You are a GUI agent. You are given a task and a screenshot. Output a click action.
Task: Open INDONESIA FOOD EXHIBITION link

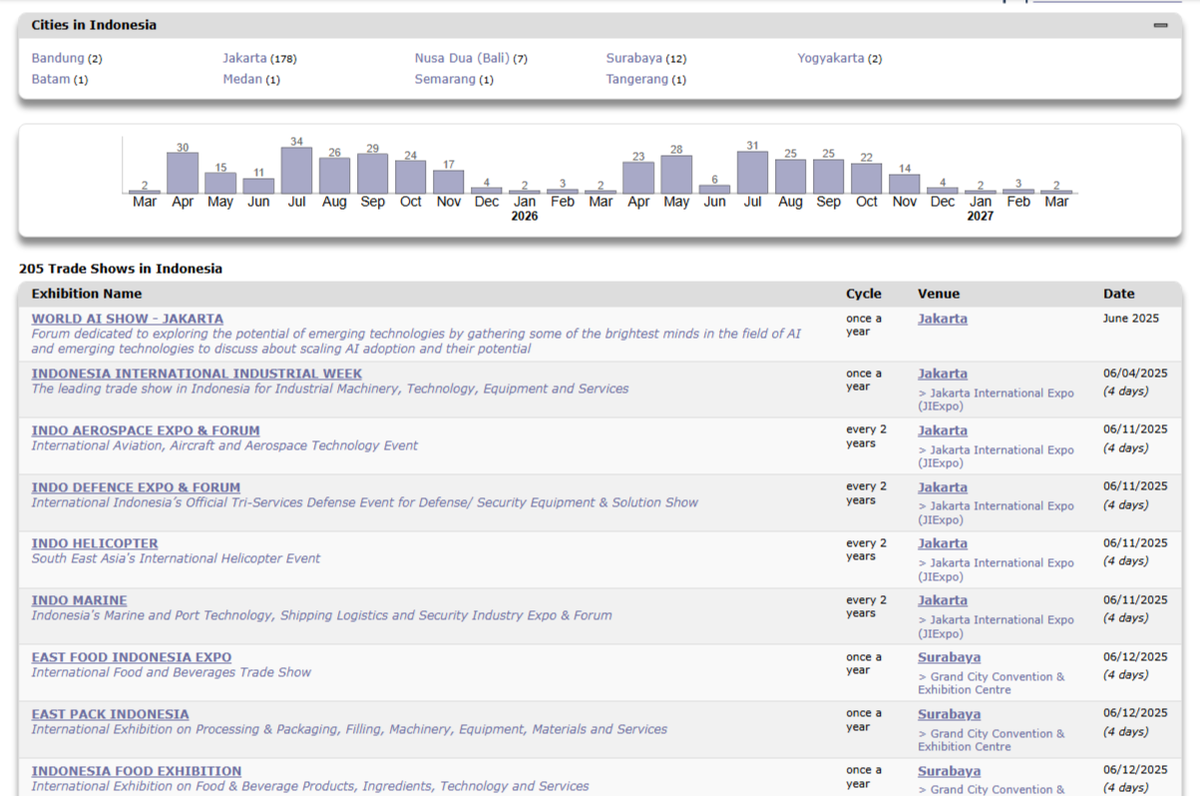[136, 772]
